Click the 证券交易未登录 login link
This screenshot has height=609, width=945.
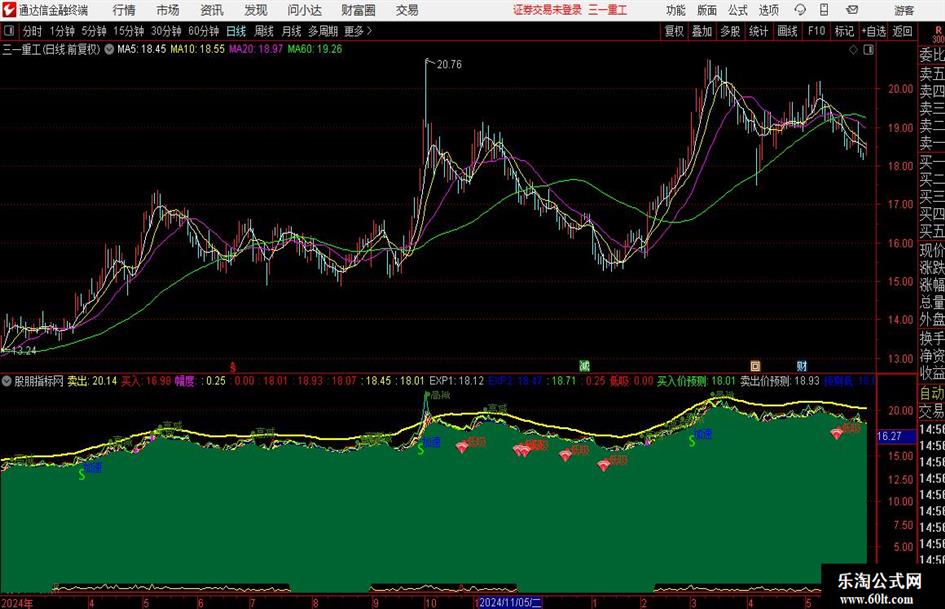(x=547, y=10)
